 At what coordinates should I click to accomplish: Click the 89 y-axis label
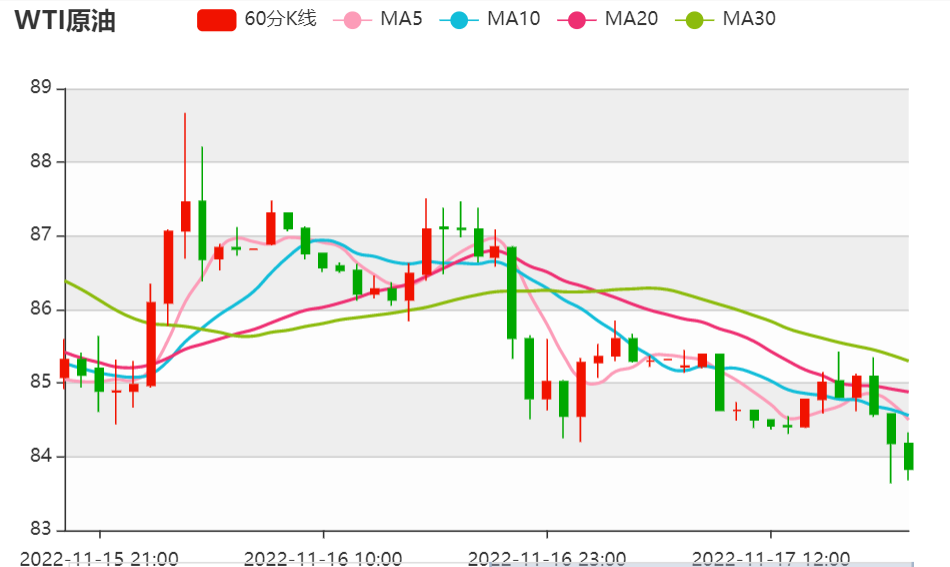[x=41, y=88]
